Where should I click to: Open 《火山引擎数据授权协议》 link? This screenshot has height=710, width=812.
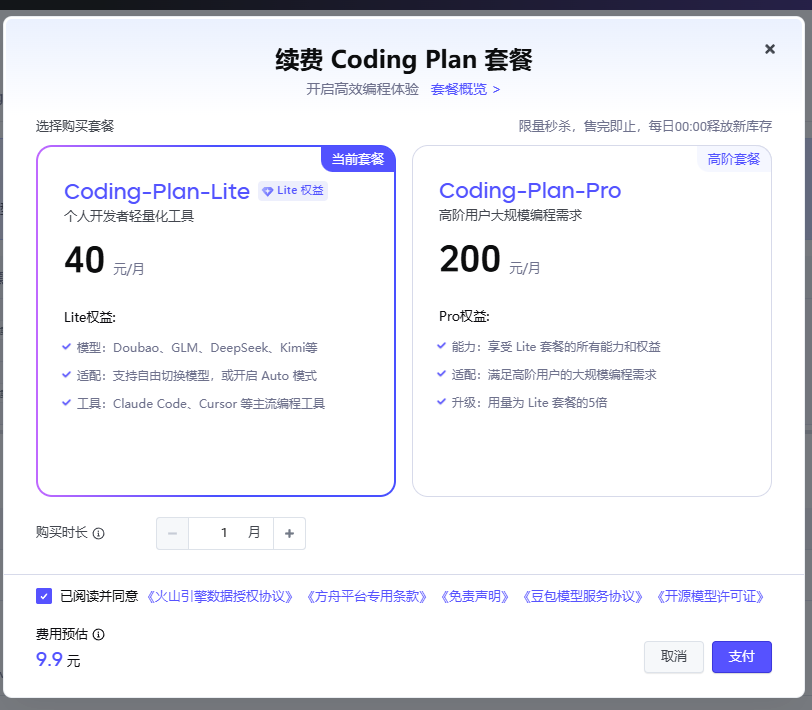(220, 597)
